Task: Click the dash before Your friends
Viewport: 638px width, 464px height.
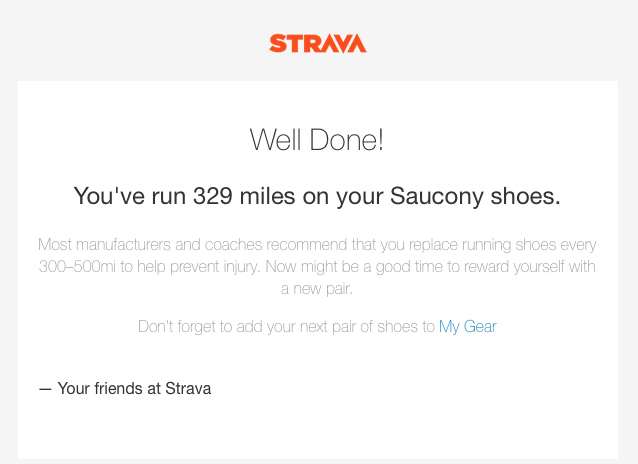Action: [x=45, y=389]
